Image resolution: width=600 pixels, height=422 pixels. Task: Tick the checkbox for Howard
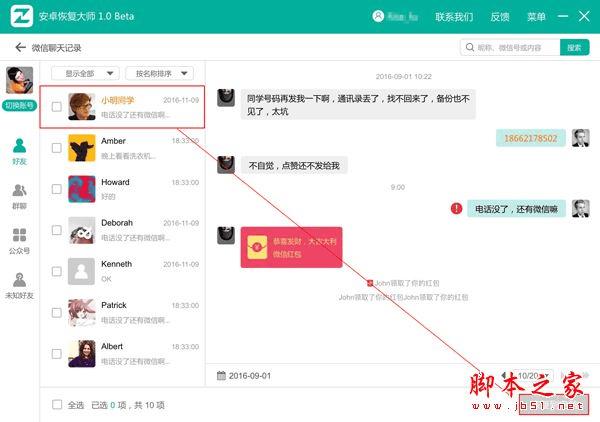(56, 189)
